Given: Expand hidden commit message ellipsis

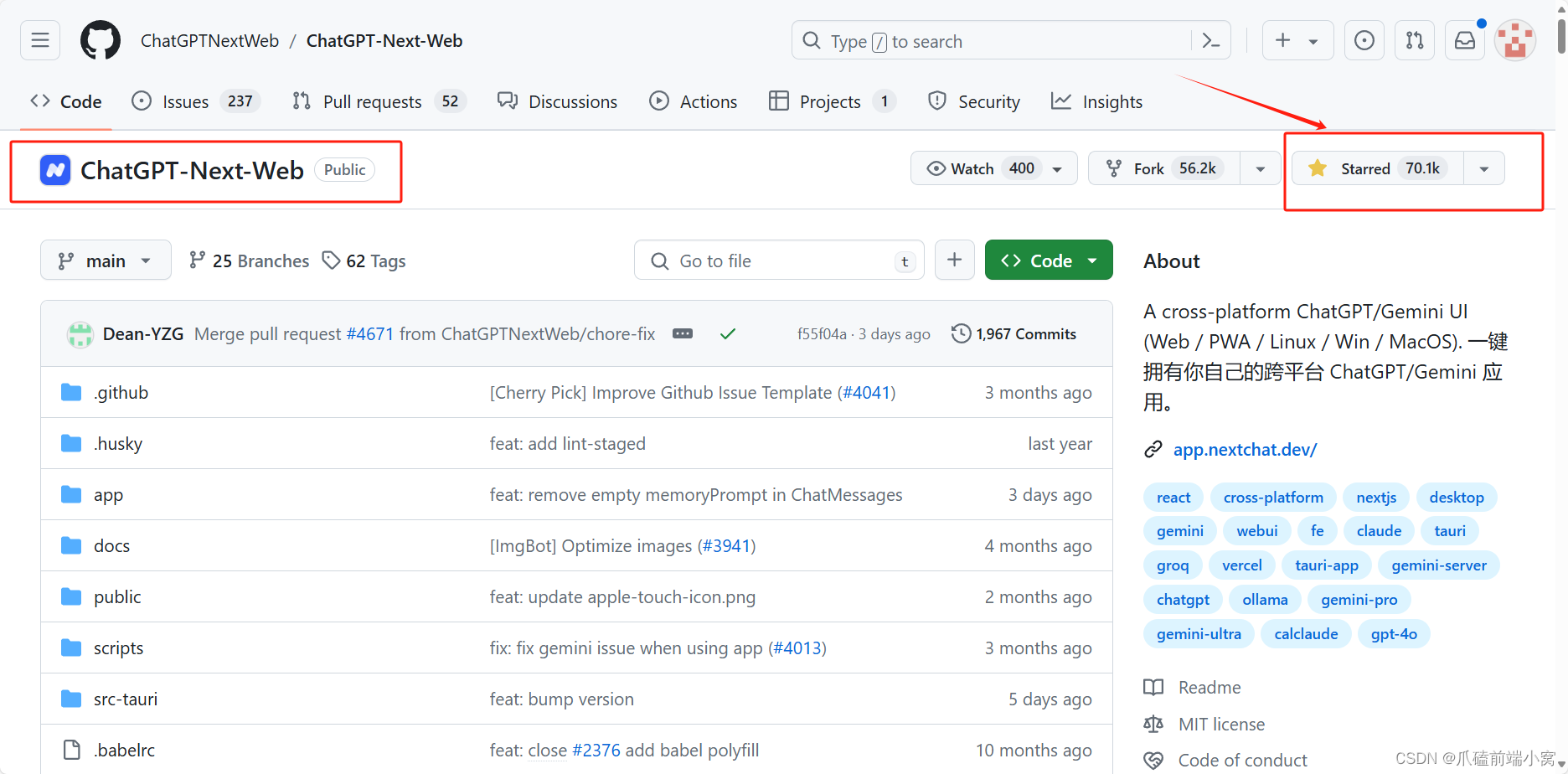Looking at the screenshot, I should point(683,333).
